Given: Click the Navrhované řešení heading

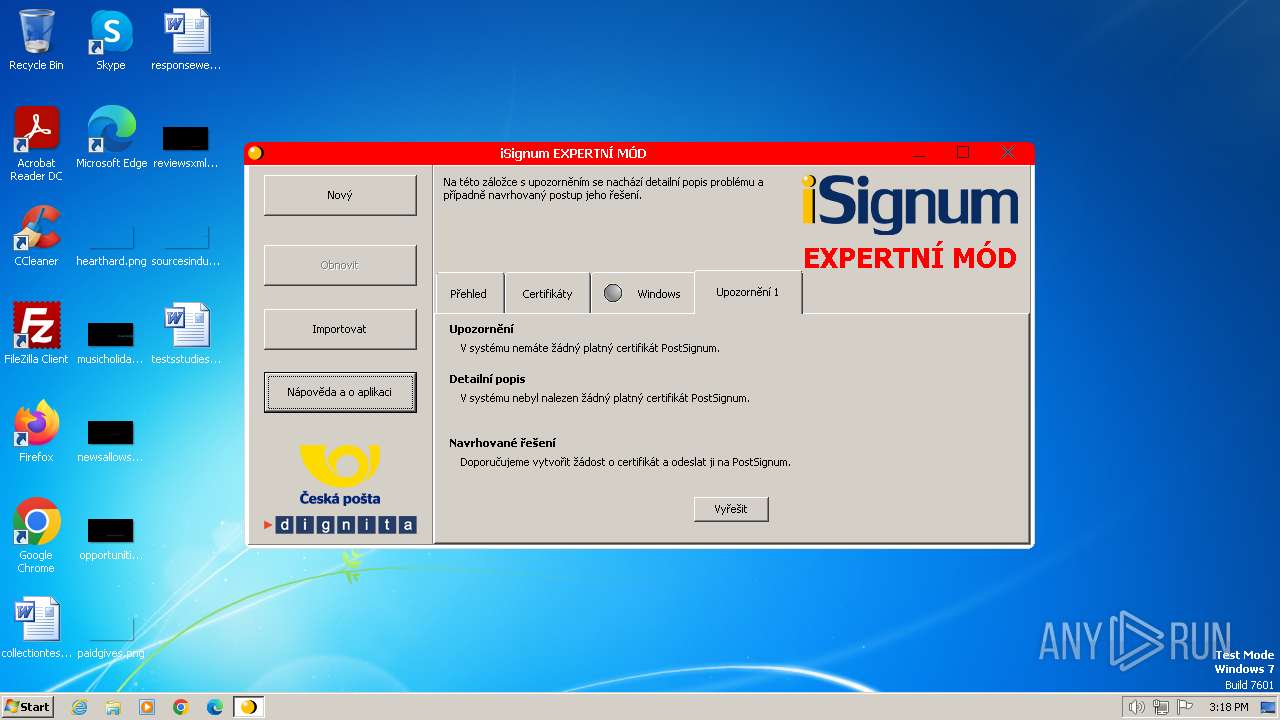Looking at the screenshot, I should [502, 442].
